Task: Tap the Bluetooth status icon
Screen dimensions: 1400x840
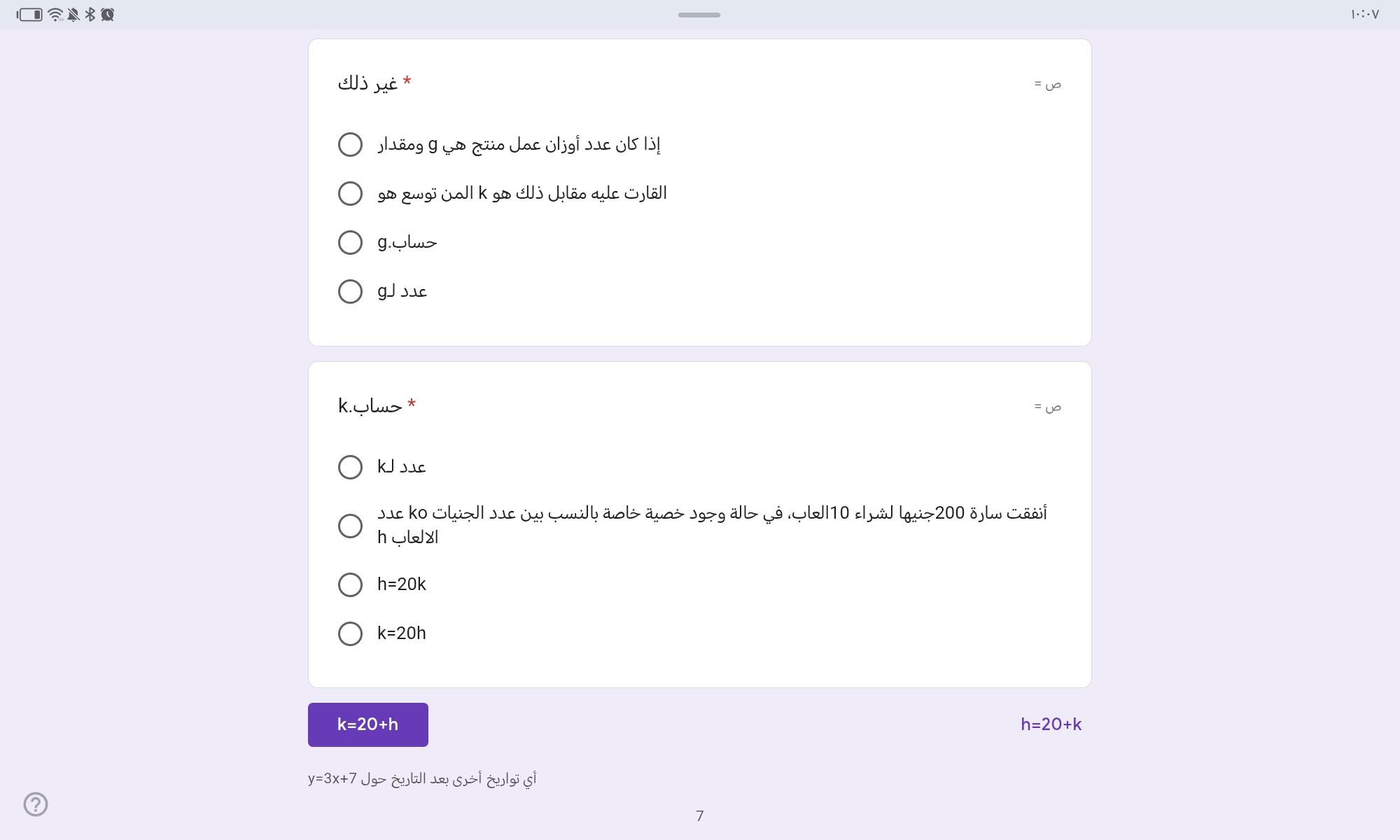Action: (90, 14)
